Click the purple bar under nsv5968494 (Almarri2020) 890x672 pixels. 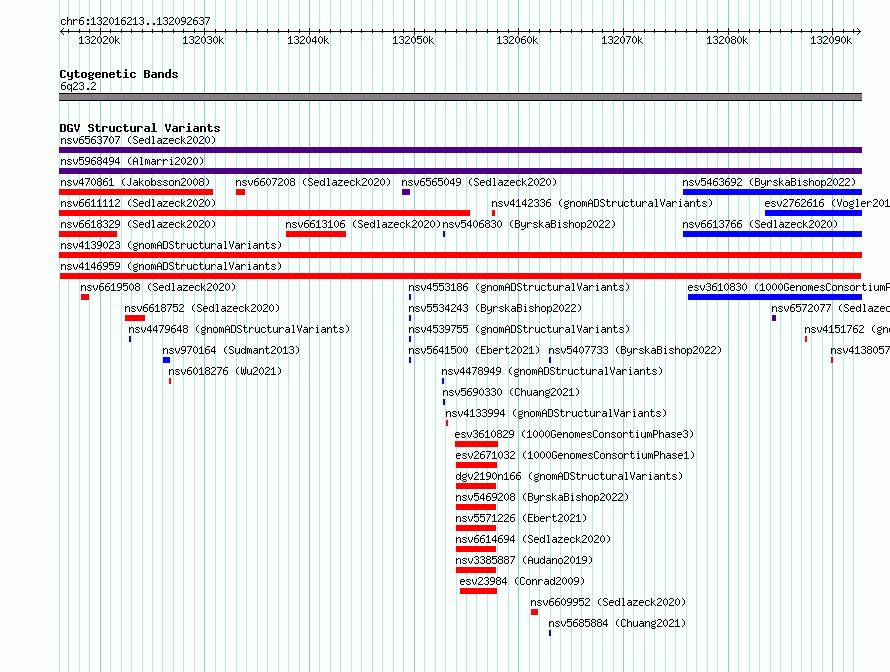[x=460, y=171]
